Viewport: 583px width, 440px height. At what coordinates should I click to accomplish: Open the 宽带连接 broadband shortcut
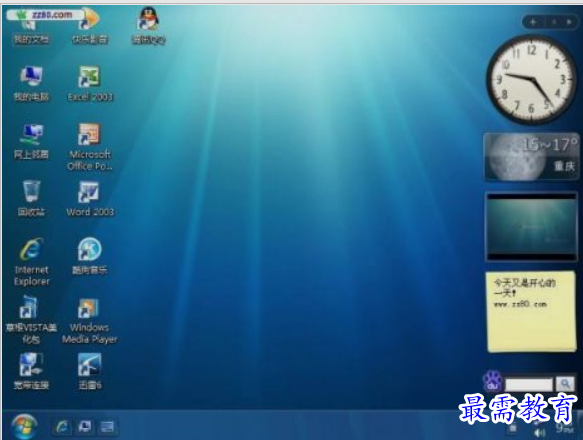(x=31, y=371)
